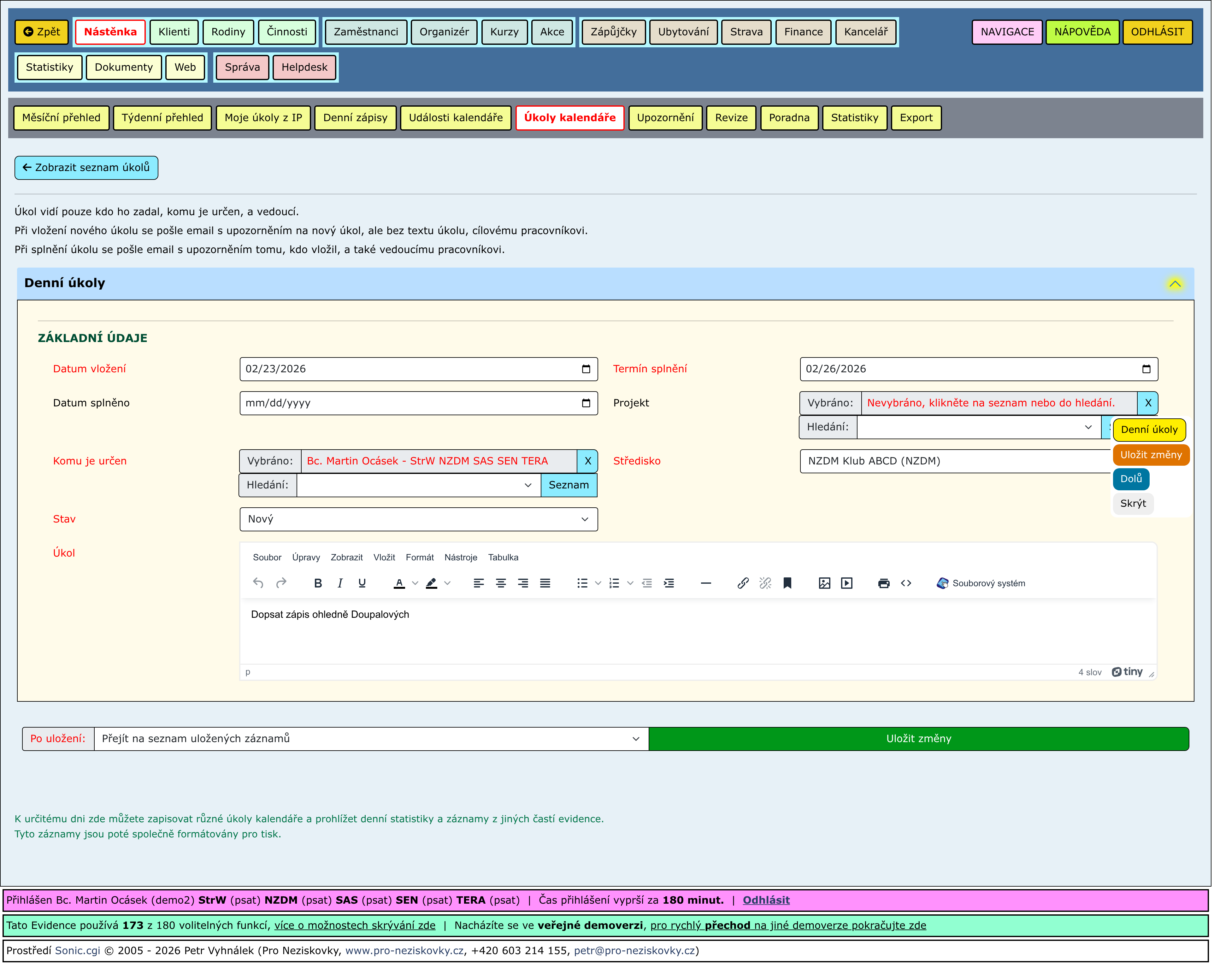
Task: Insert bullet list in editor
Action: pyautogui.click(x=583, y=584)
